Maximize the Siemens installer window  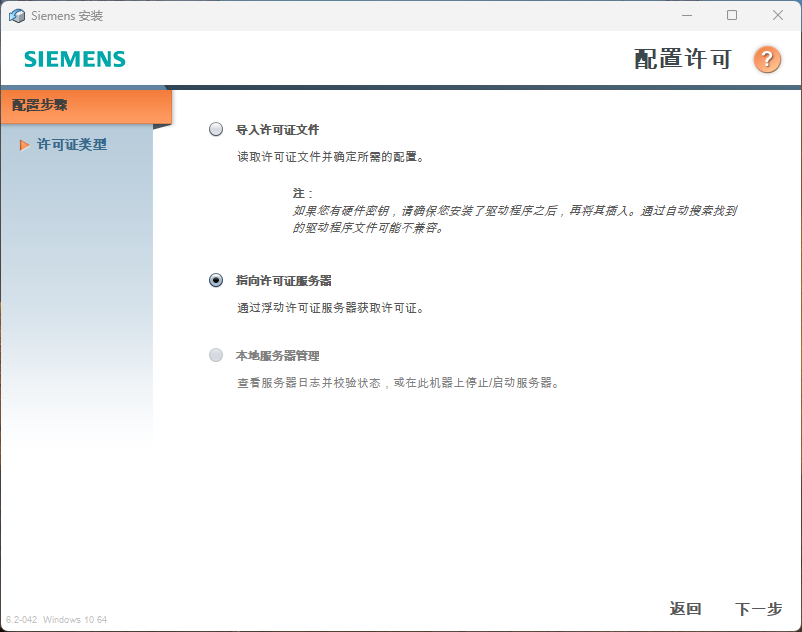(x=733, y=15)
